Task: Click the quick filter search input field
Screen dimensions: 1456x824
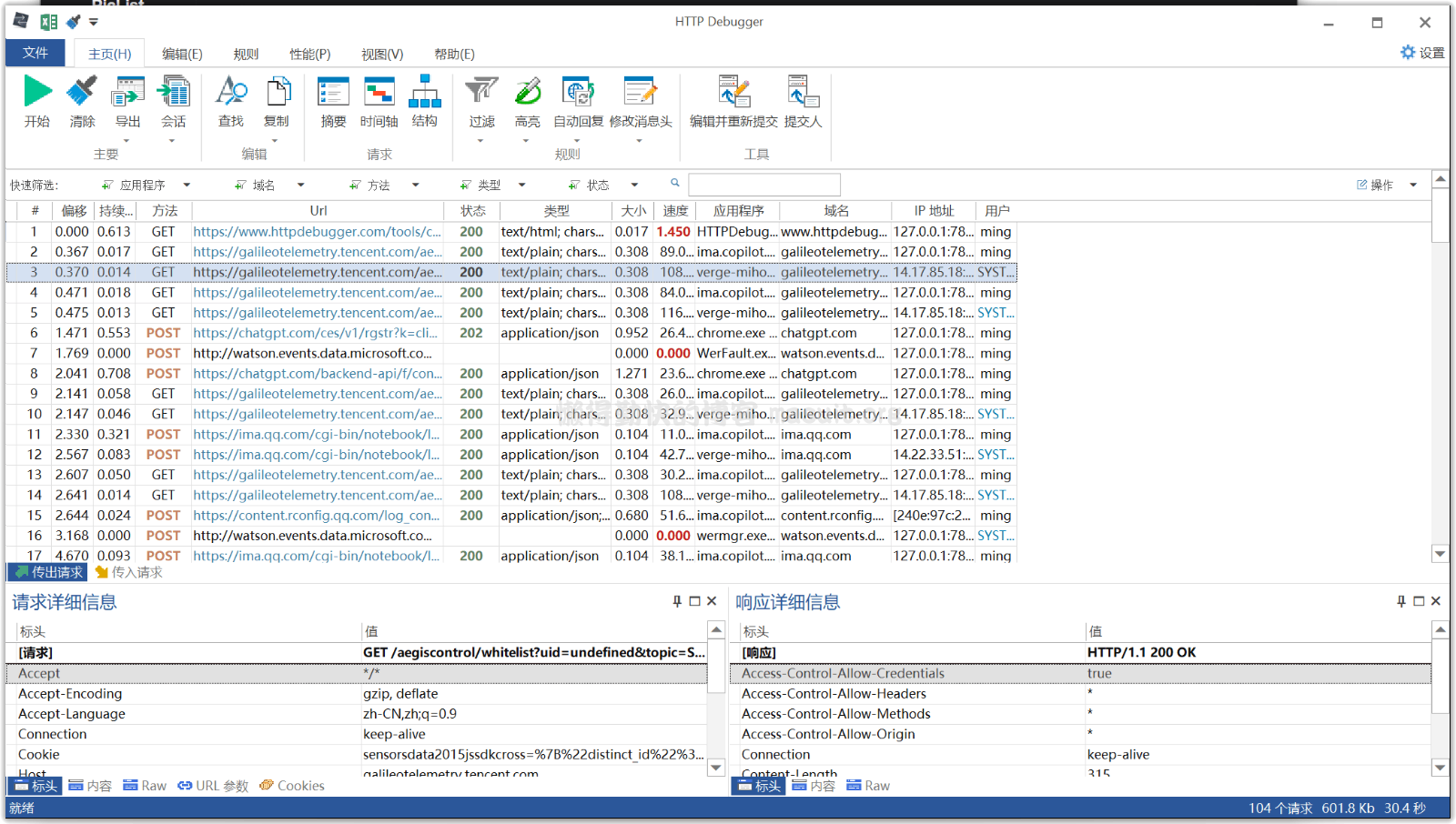Action: point(764,185)
